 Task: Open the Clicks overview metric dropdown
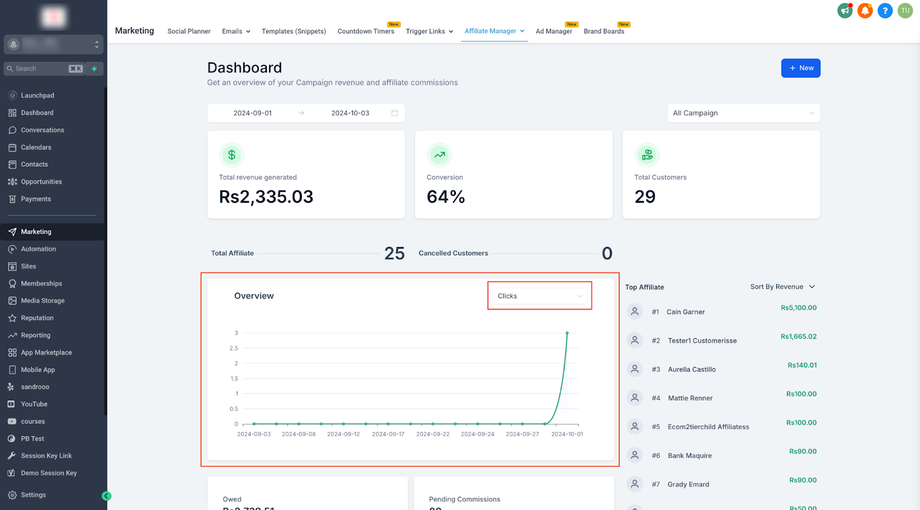pyautogui.click(x=539, y=296)
